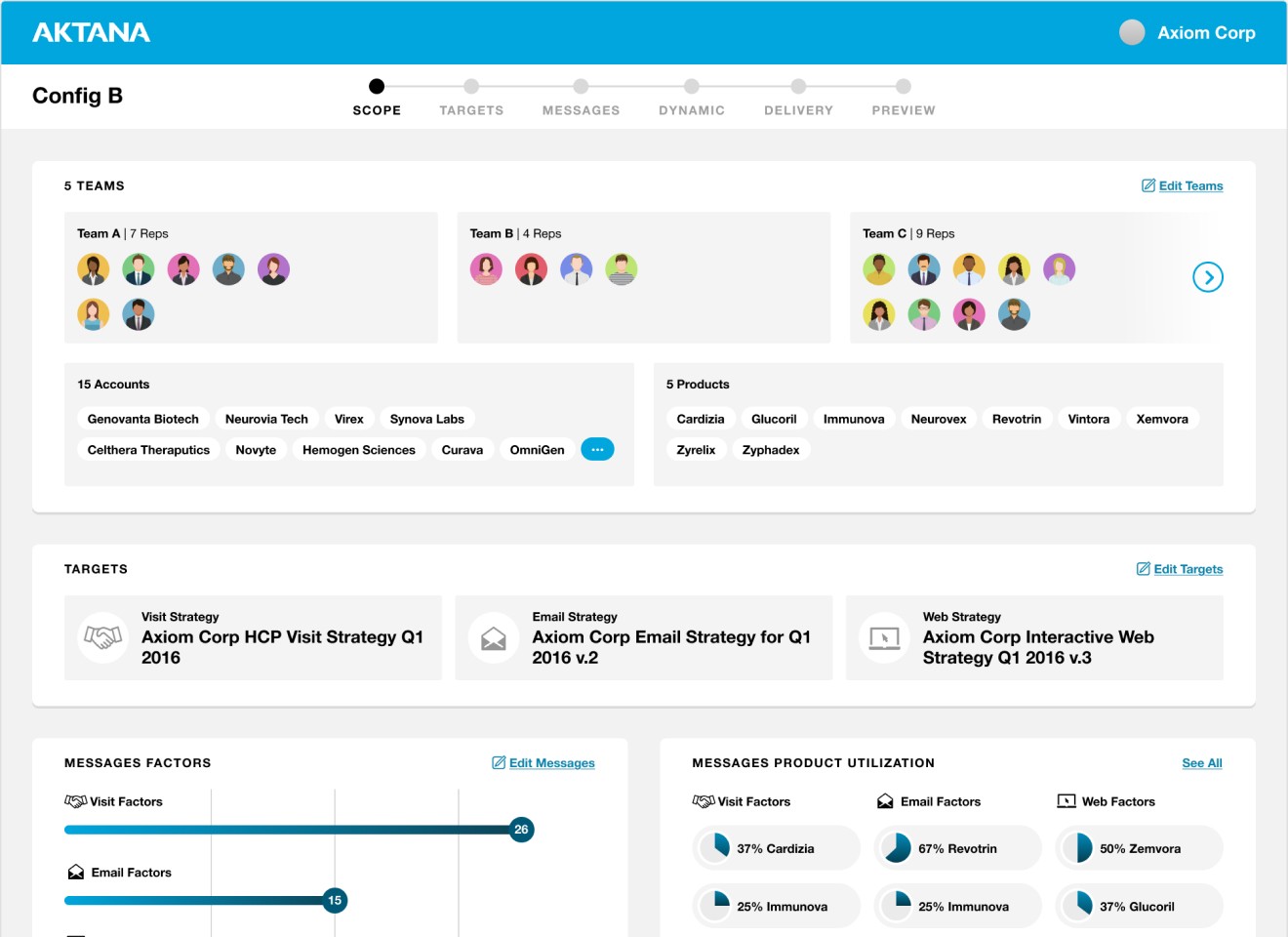This screenshot has height=937, width=1288.
Task: Select the first rep avatar in Team B
Action: [x=486, y=269]
